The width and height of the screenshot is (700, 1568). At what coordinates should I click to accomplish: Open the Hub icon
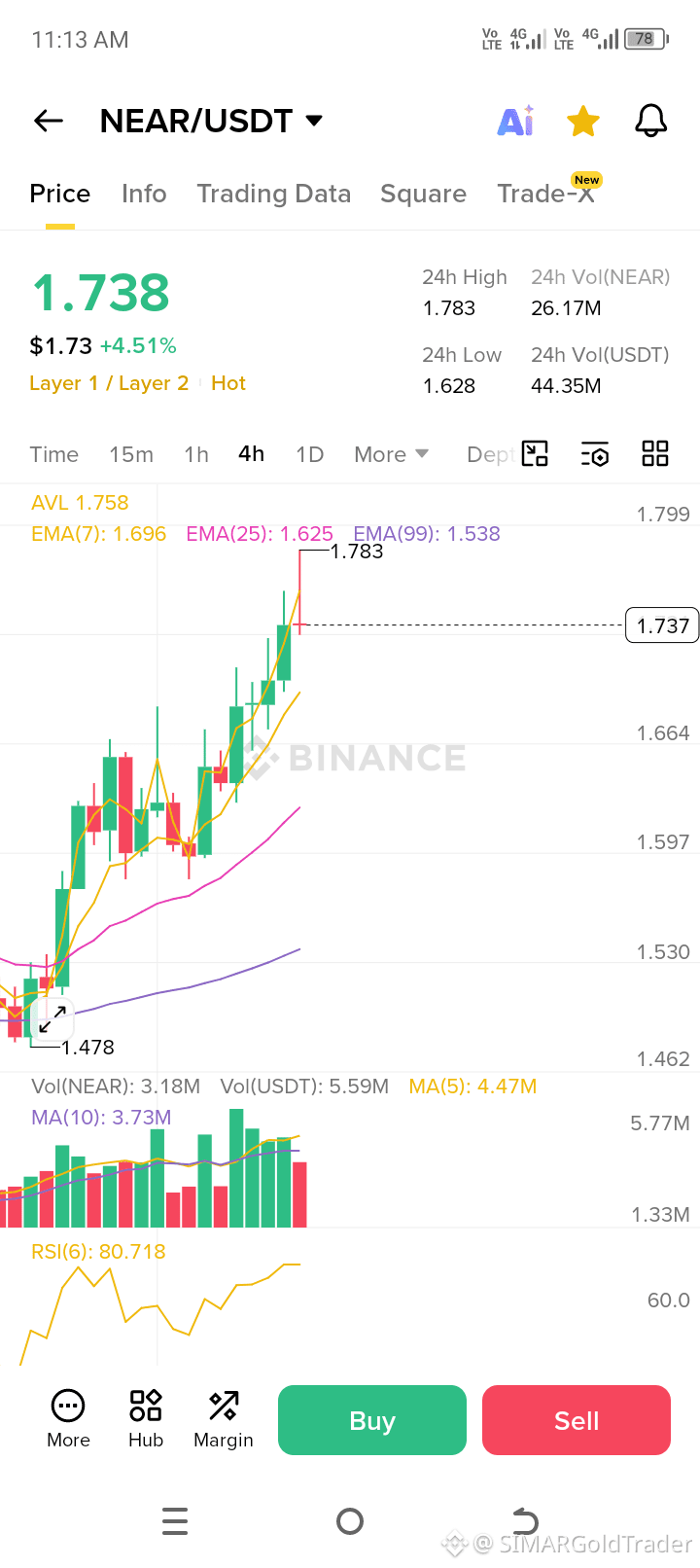(x=146, y=1420)
